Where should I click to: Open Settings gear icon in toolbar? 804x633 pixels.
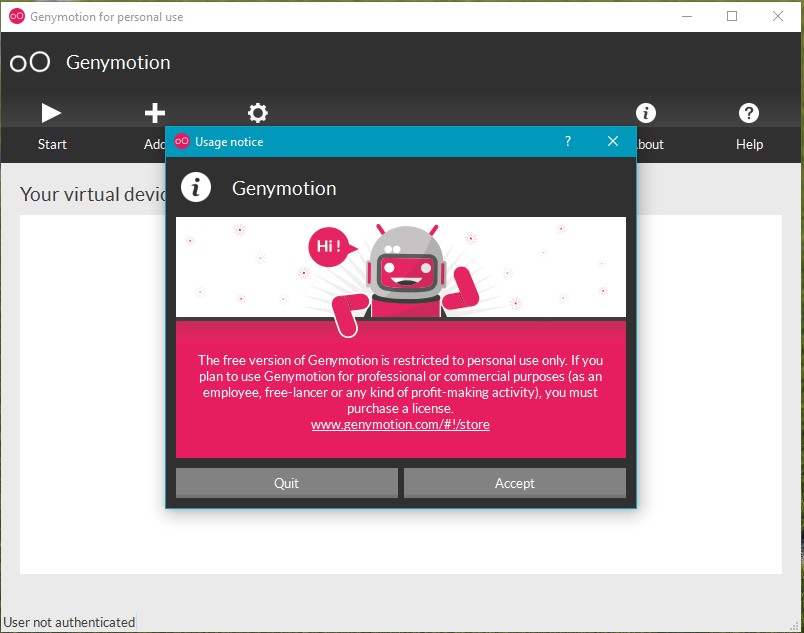click(x=257, y=113)
